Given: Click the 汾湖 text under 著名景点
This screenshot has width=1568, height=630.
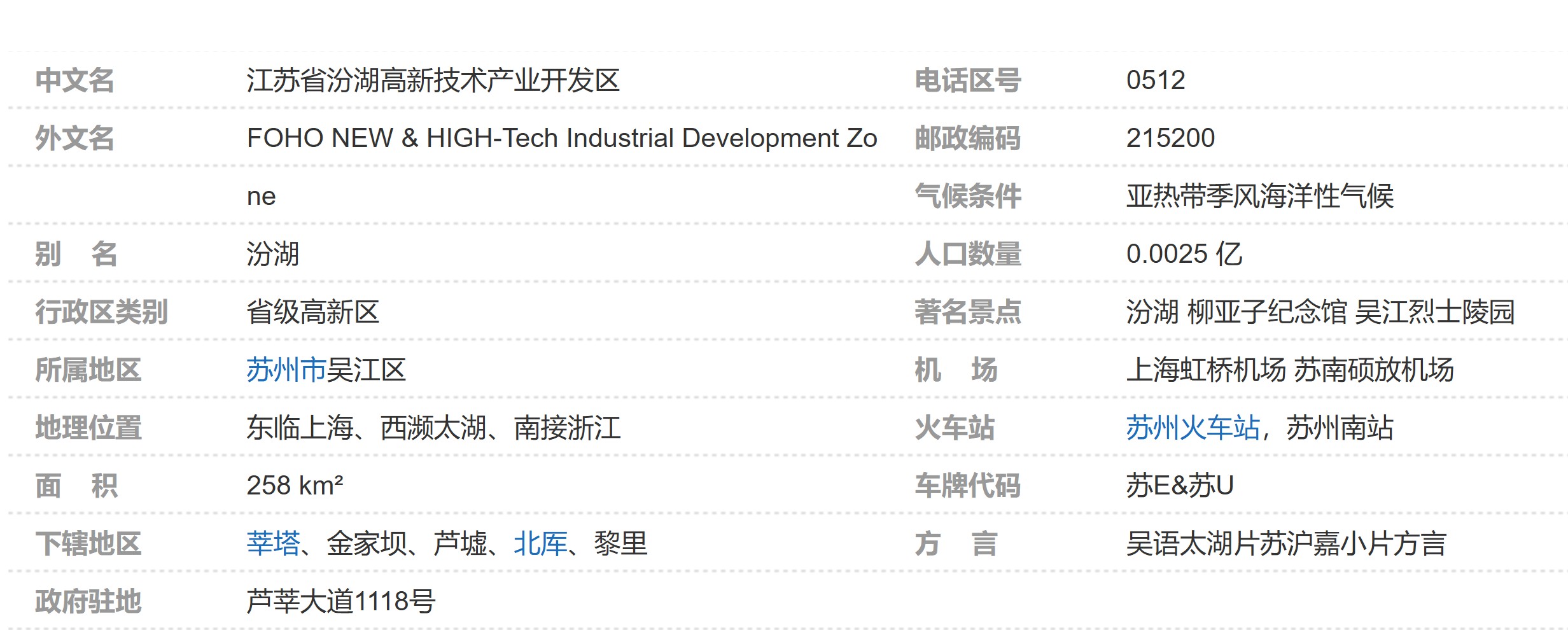Looking at the screenshot, I should point(1152,312).
